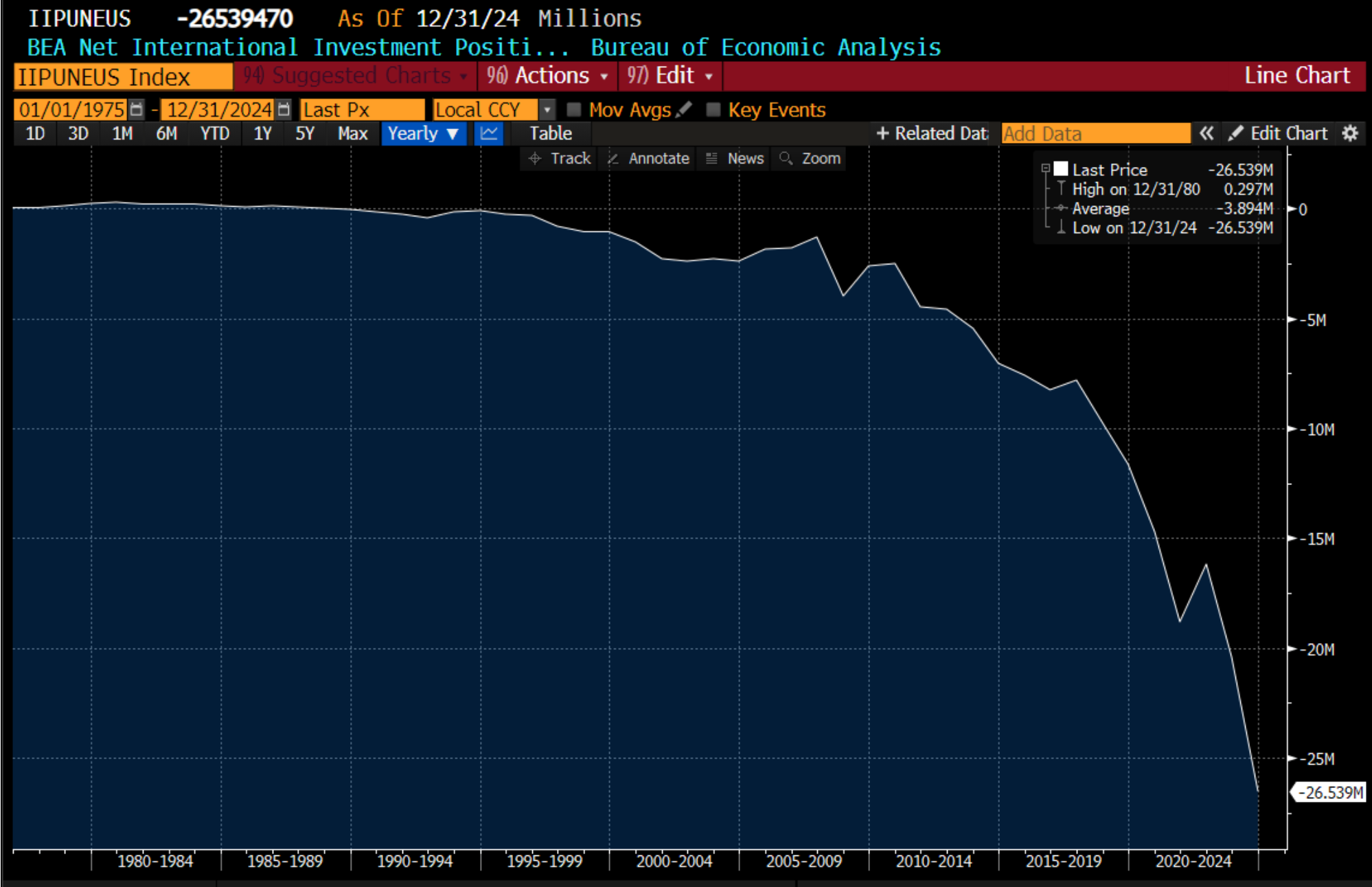This screenshot has width=1372, height=887.
Task: Select the line chart type icon
Action: click(489, 133)
